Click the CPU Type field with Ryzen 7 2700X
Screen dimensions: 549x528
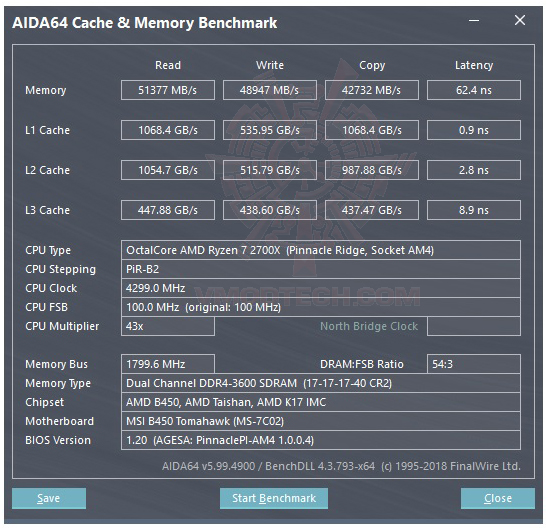click(x=321, y=250)
